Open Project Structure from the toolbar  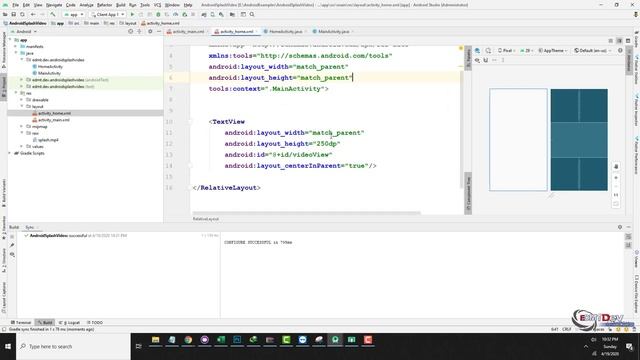[232, 14]
